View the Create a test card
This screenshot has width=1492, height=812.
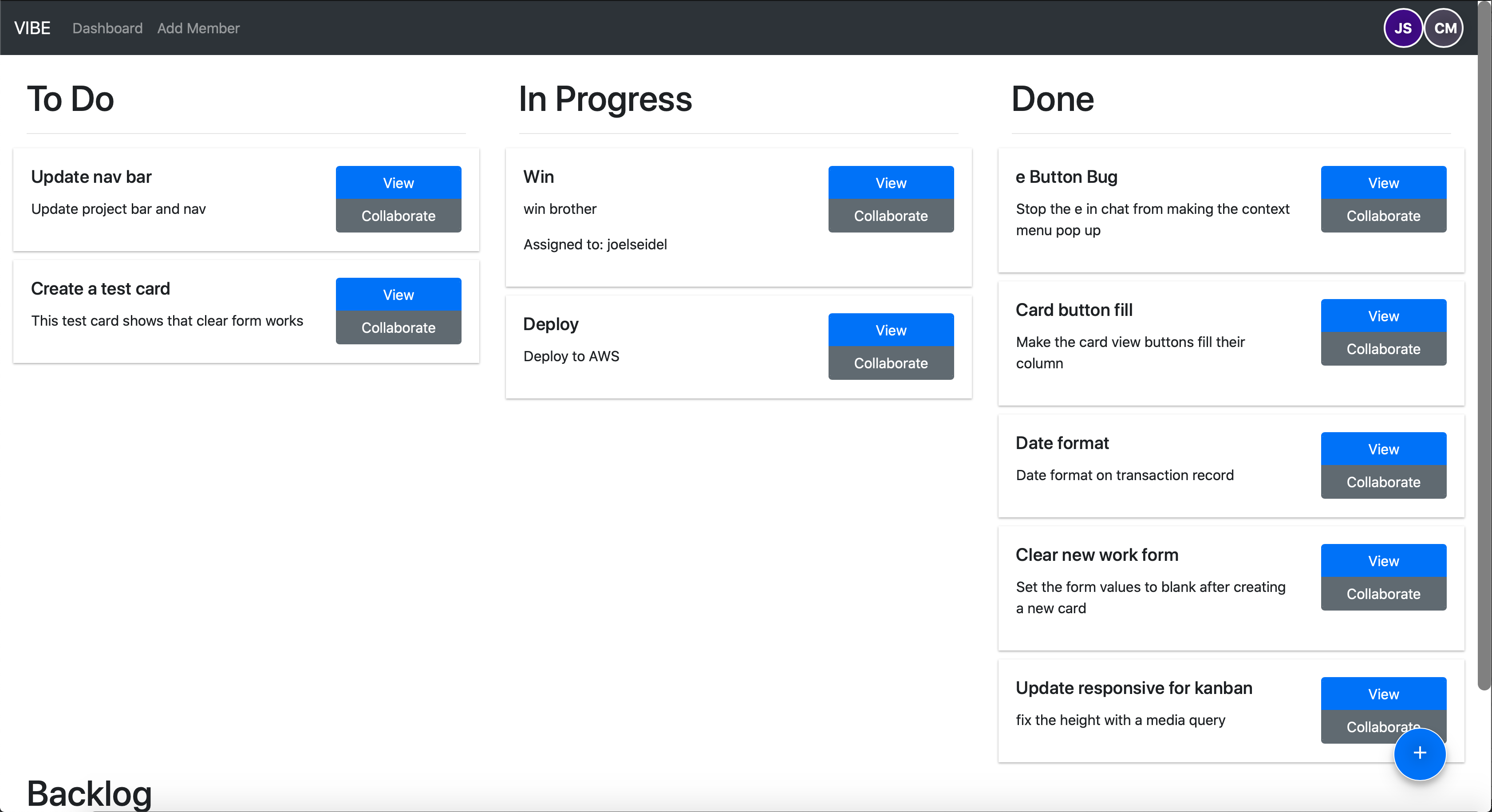coord(399,295)
